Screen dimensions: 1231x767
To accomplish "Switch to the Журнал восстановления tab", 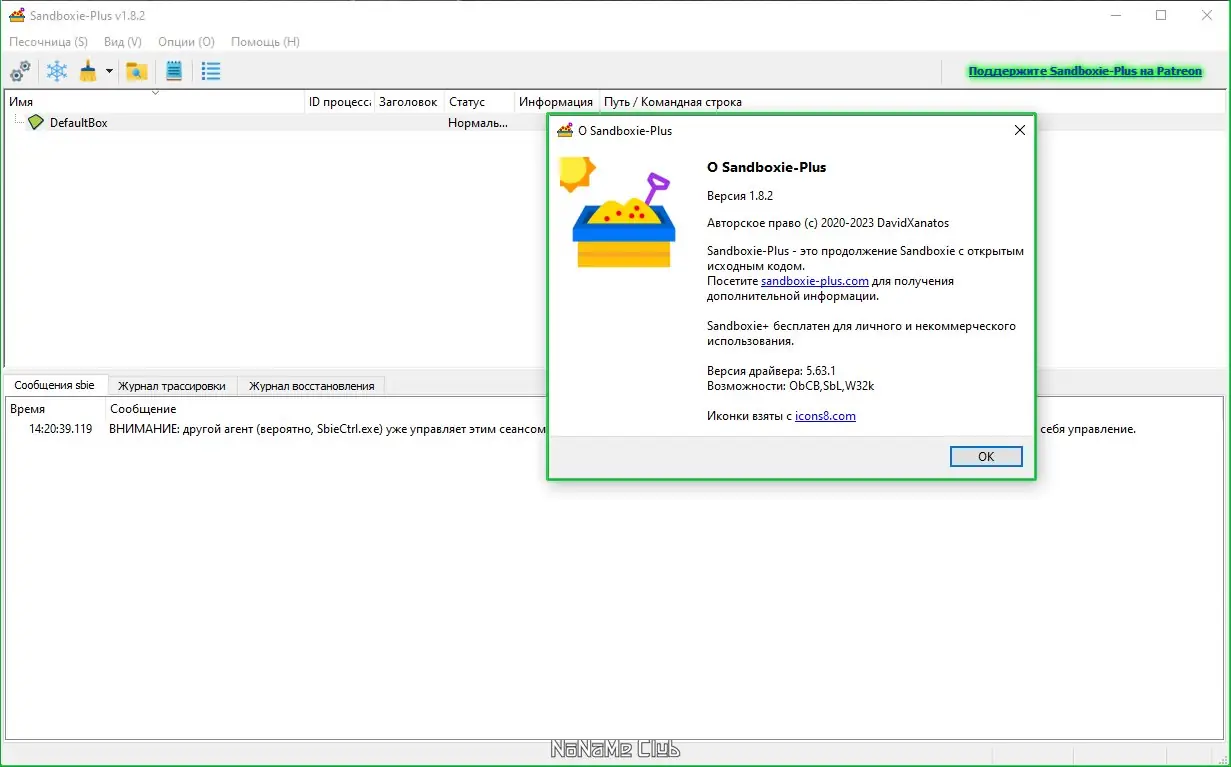I will tap(311, 386).
